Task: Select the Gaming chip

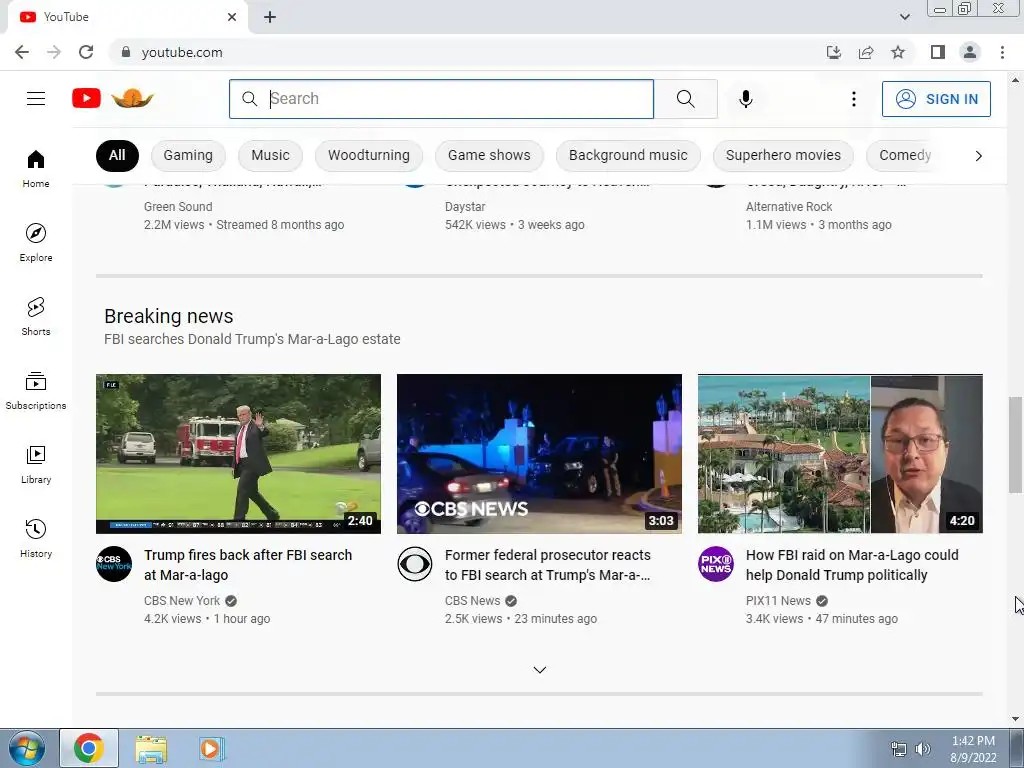Action: 188,155
